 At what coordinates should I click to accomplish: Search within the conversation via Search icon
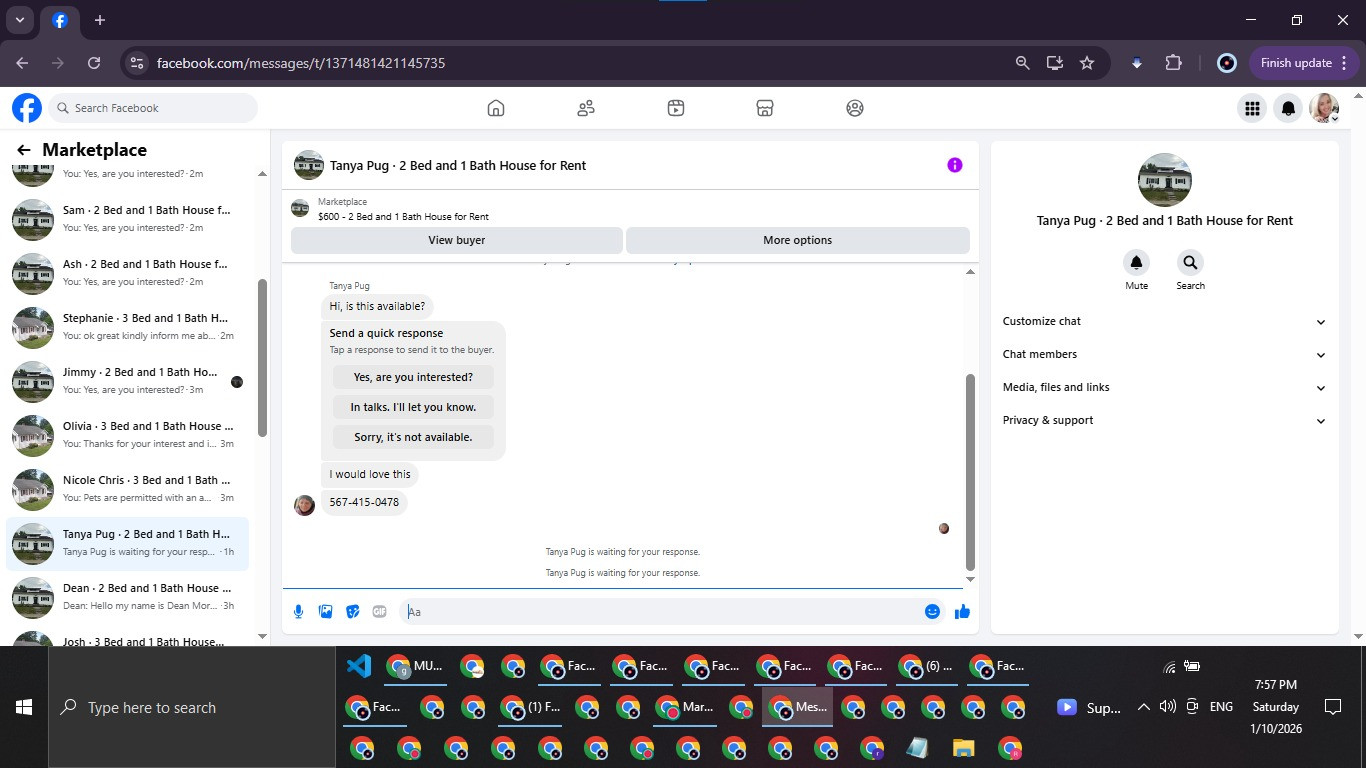pos(1190,263)
